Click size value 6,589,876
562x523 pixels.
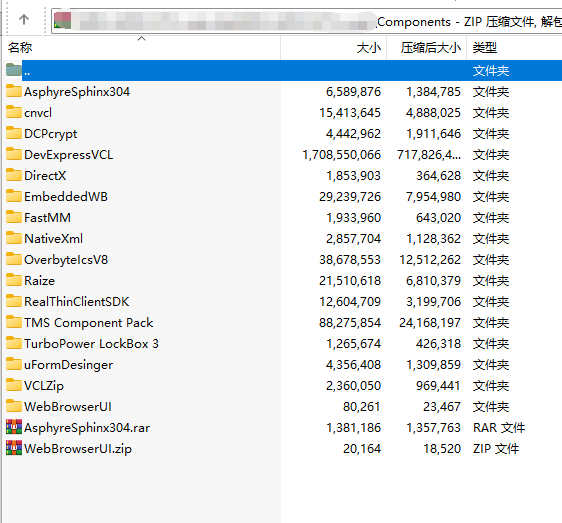(x=353, y=92)
